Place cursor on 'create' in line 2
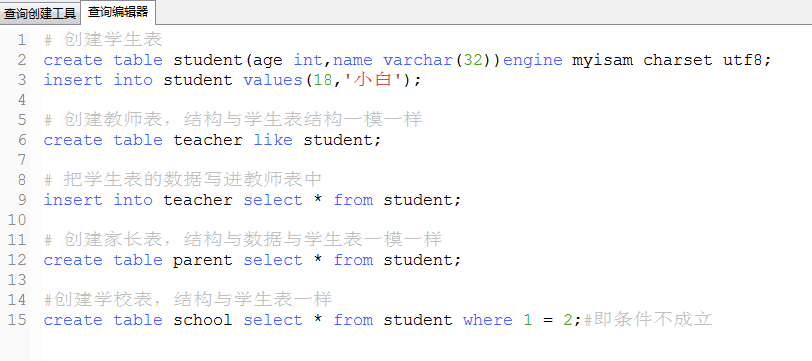Image resolution: width=812 pixels, height=361 pixels. pyautogui.click(x=73, y=60)
